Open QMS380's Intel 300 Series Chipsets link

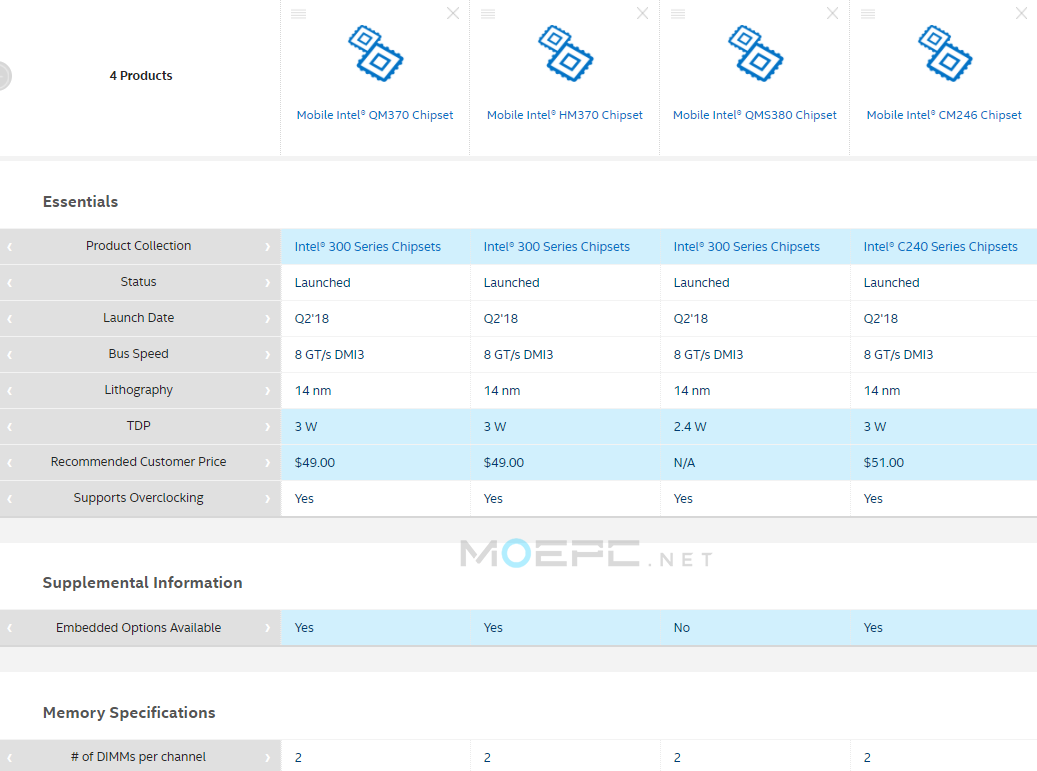747,247
